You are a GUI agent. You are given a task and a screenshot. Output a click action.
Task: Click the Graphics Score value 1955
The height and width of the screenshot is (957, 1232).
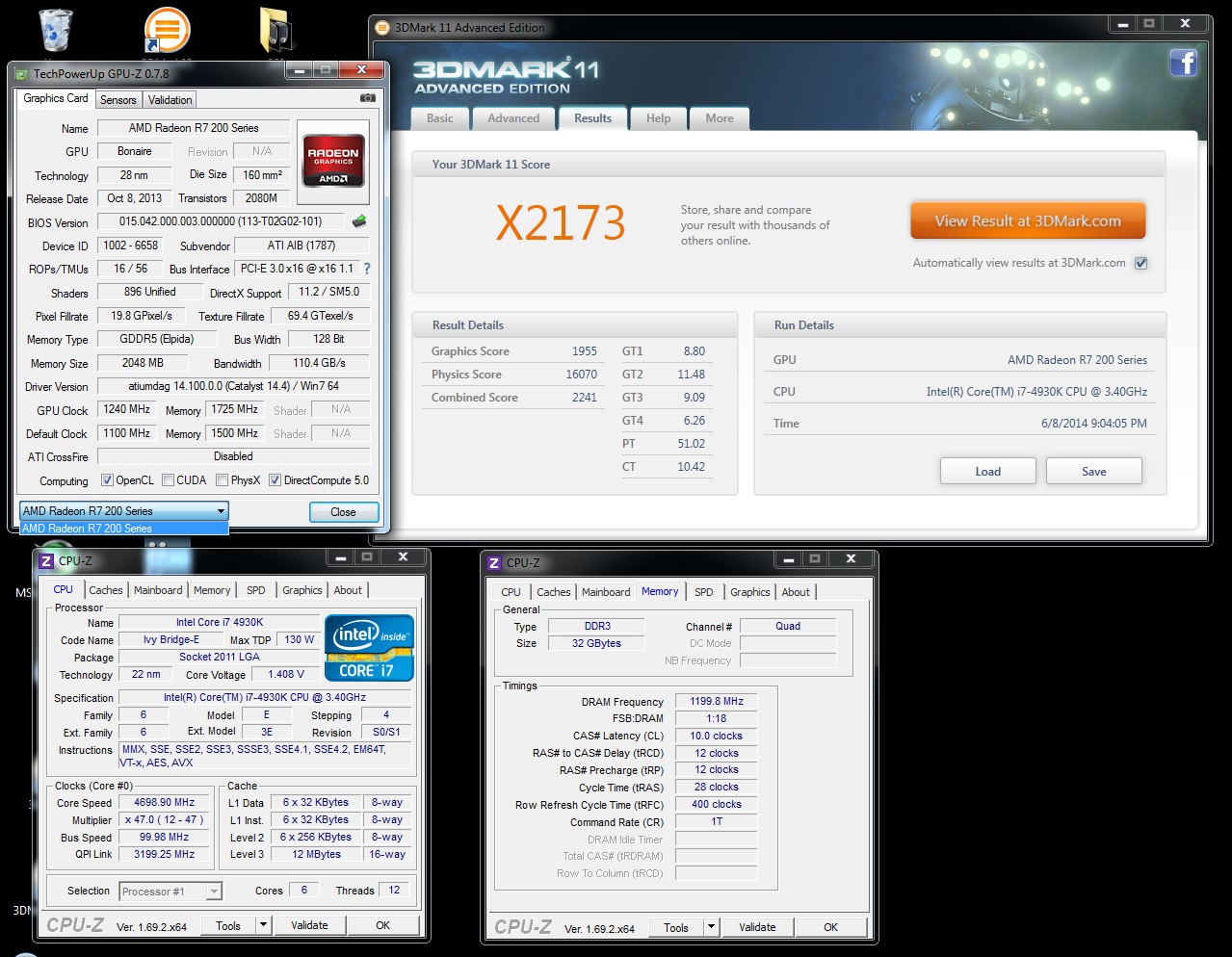(x=585, y=351)
